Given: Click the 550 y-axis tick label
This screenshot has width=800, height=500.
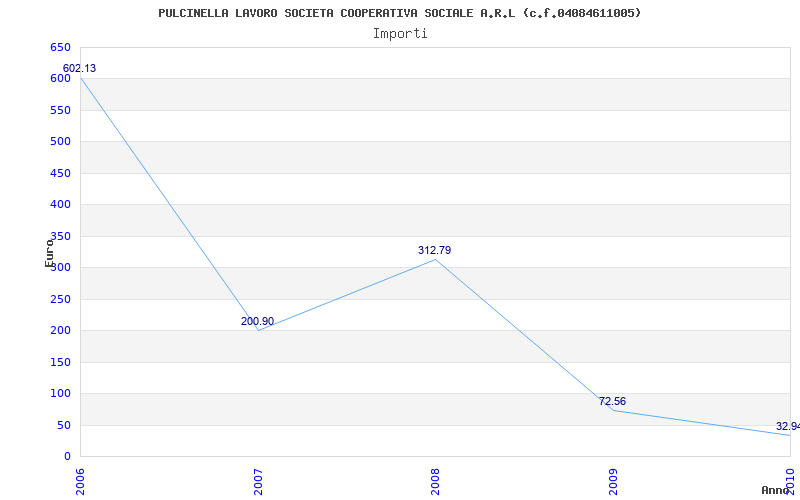Looking at the screenshot, I should [60, 110].
